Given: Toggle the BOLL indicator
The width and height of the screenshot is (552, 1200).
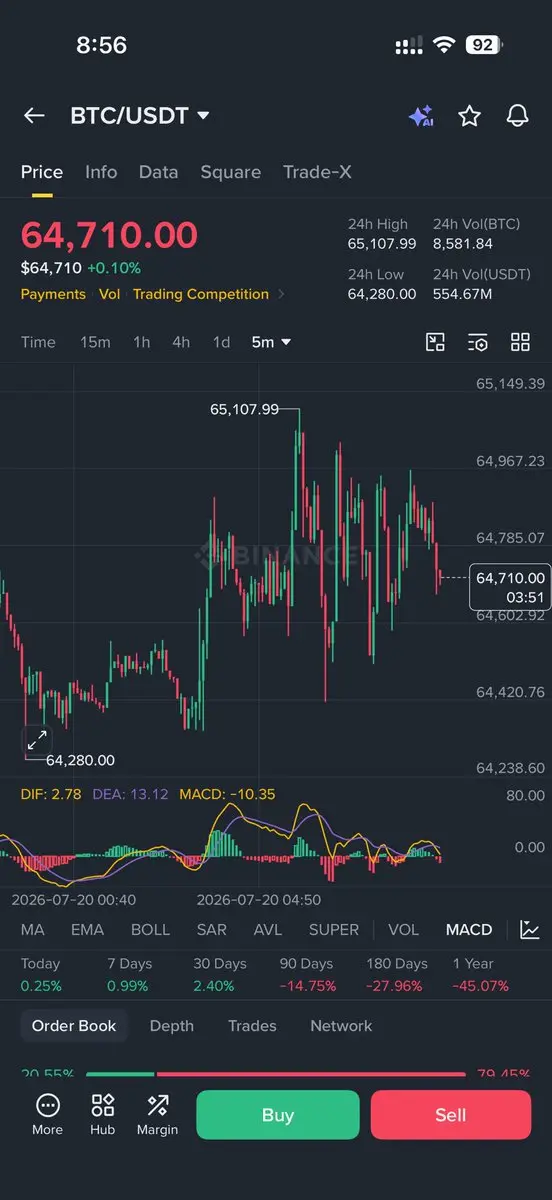Looking at the screenshot, I should 150,930.
